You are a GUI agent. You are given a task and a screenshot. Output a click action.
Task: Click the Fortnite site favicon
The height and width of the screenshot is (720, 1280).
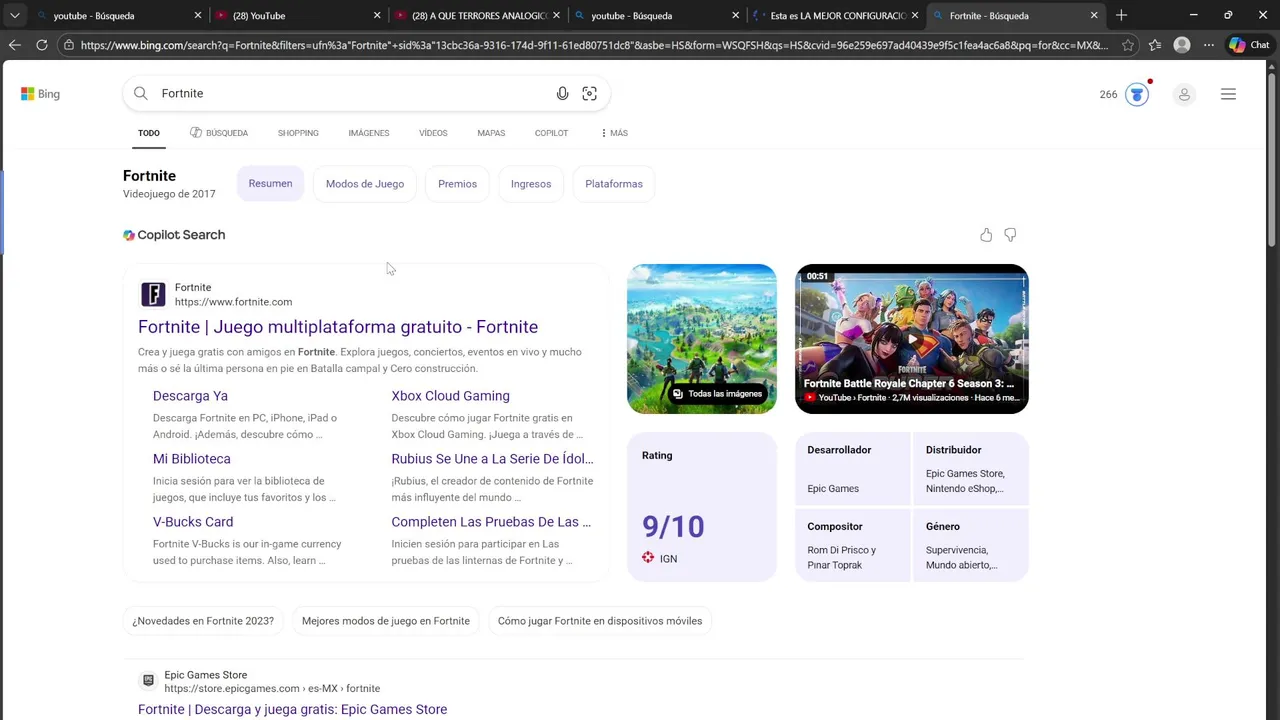point(153,294)
